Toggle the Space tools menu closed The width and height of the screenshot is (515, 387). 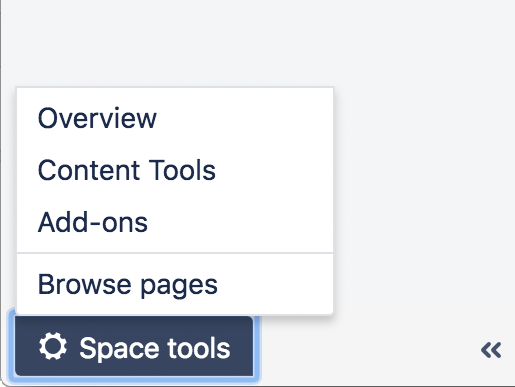[134, 346]
